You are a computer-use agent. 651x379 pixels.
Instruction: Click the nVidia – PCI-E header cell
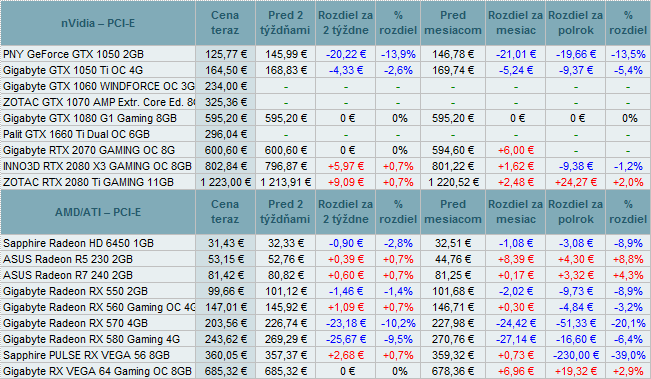point(98,23)
